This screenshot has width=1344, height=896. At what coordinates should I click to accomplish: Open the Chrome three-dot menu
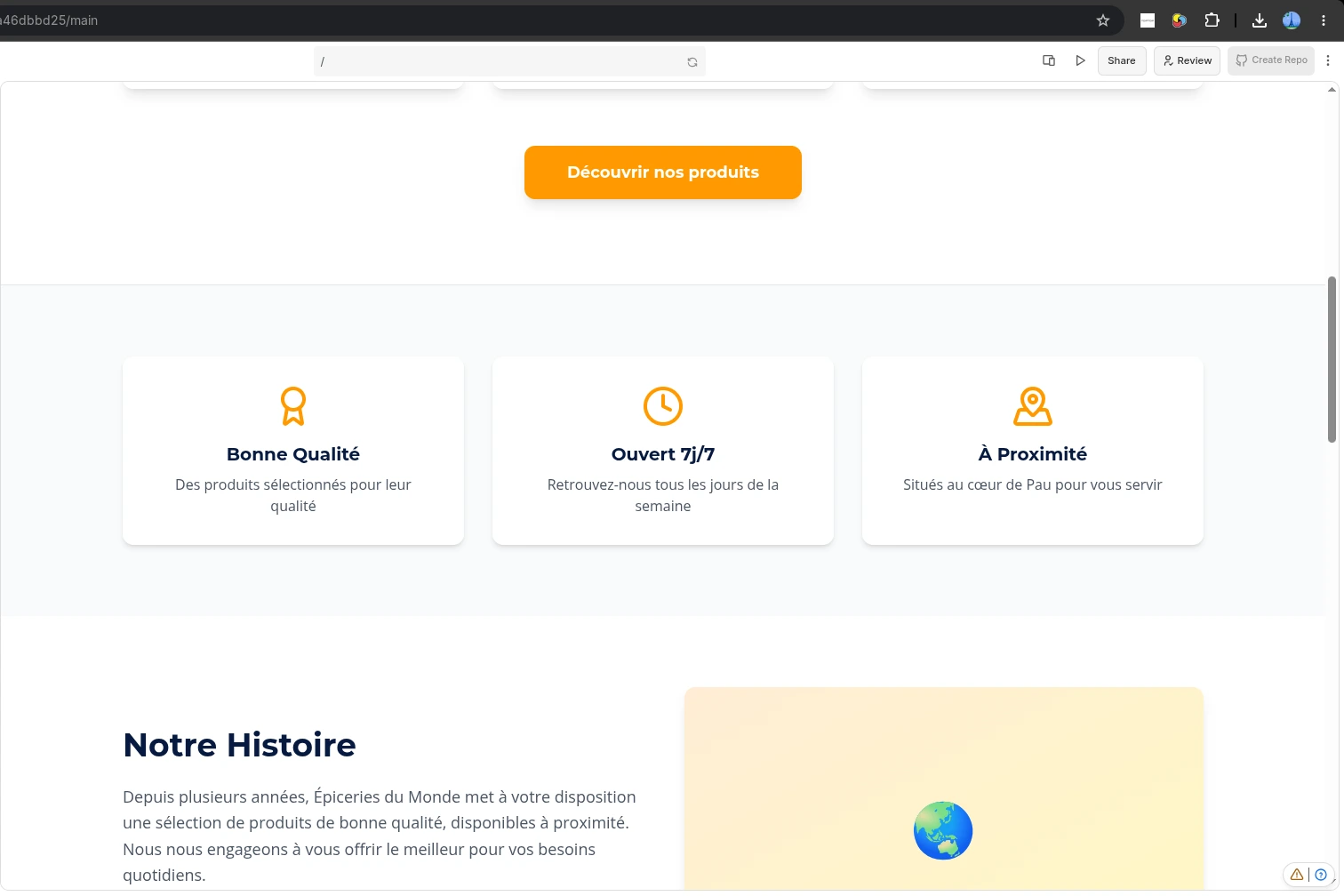[x=1324, y=20]
